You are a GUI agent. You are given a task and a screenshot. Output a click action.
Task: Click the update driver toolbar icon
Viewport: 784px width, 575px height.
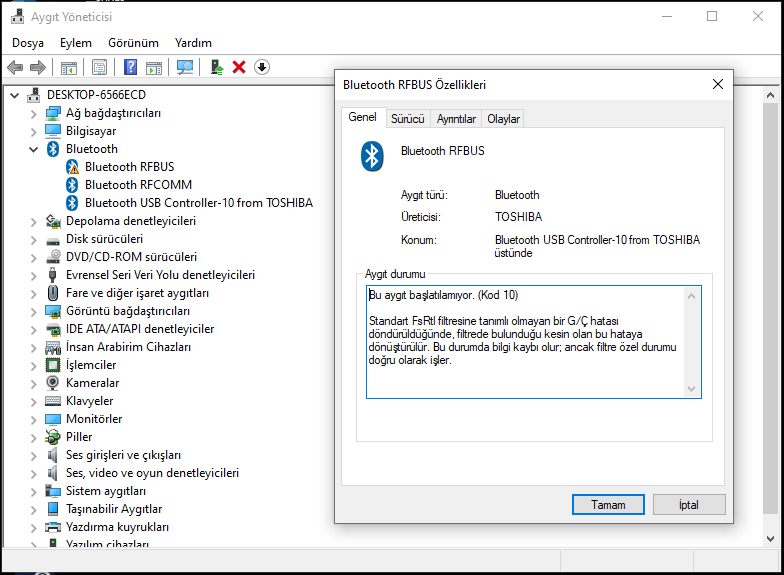(x=215, y=67)
